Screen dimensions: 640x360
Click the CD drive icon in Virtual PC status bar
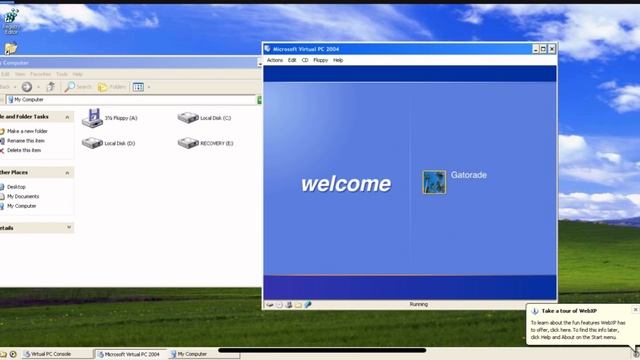coord(279,305)
